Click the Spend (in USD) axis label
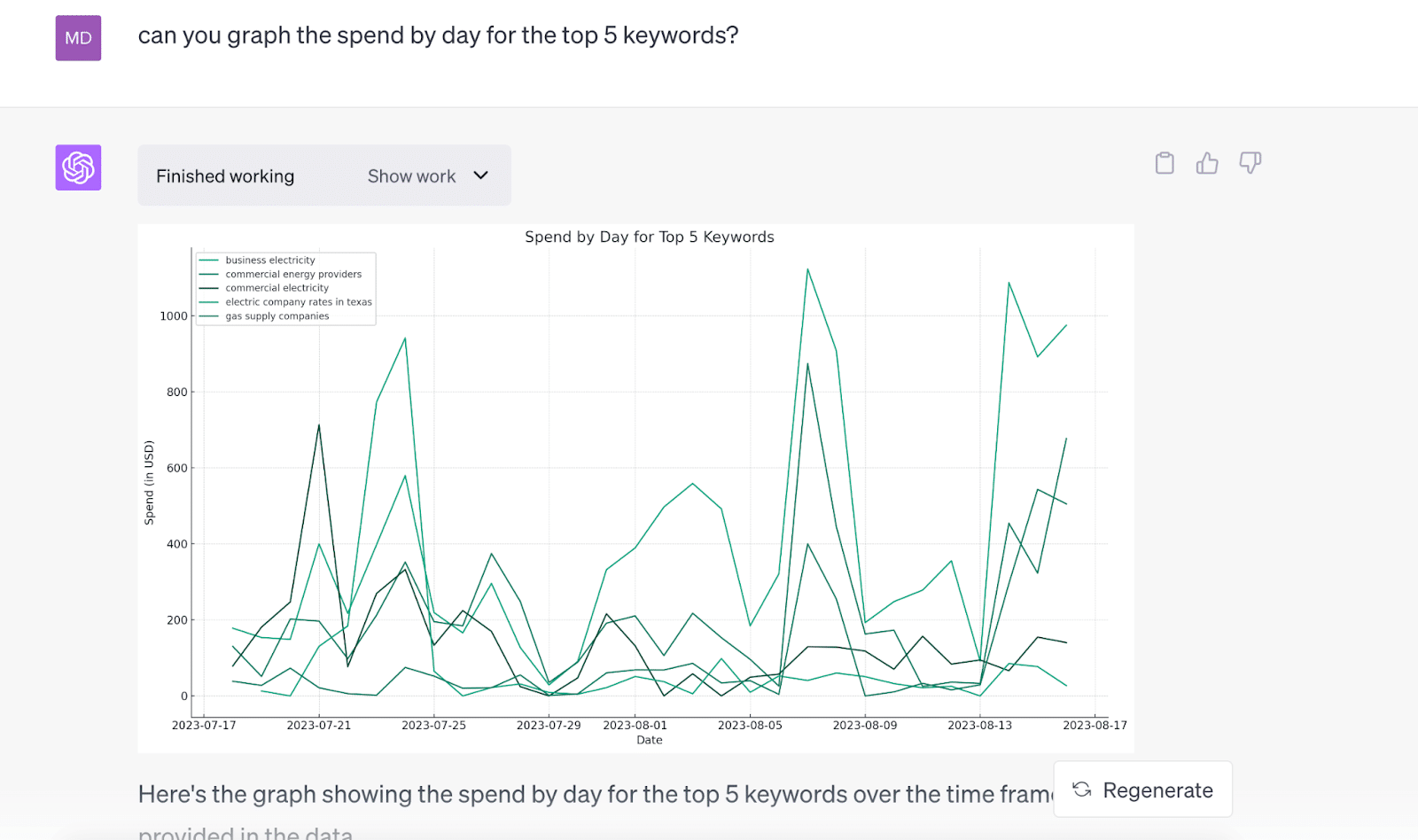 coord(149,483)
